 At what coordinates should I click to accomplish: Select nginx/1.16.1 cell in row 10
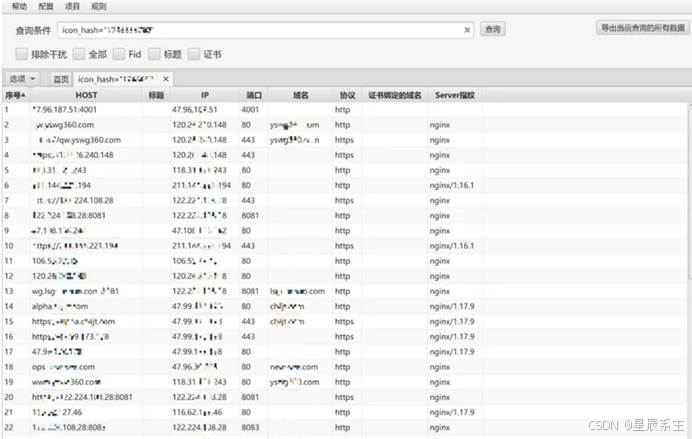pyautogui.click(x=452, y=246)
